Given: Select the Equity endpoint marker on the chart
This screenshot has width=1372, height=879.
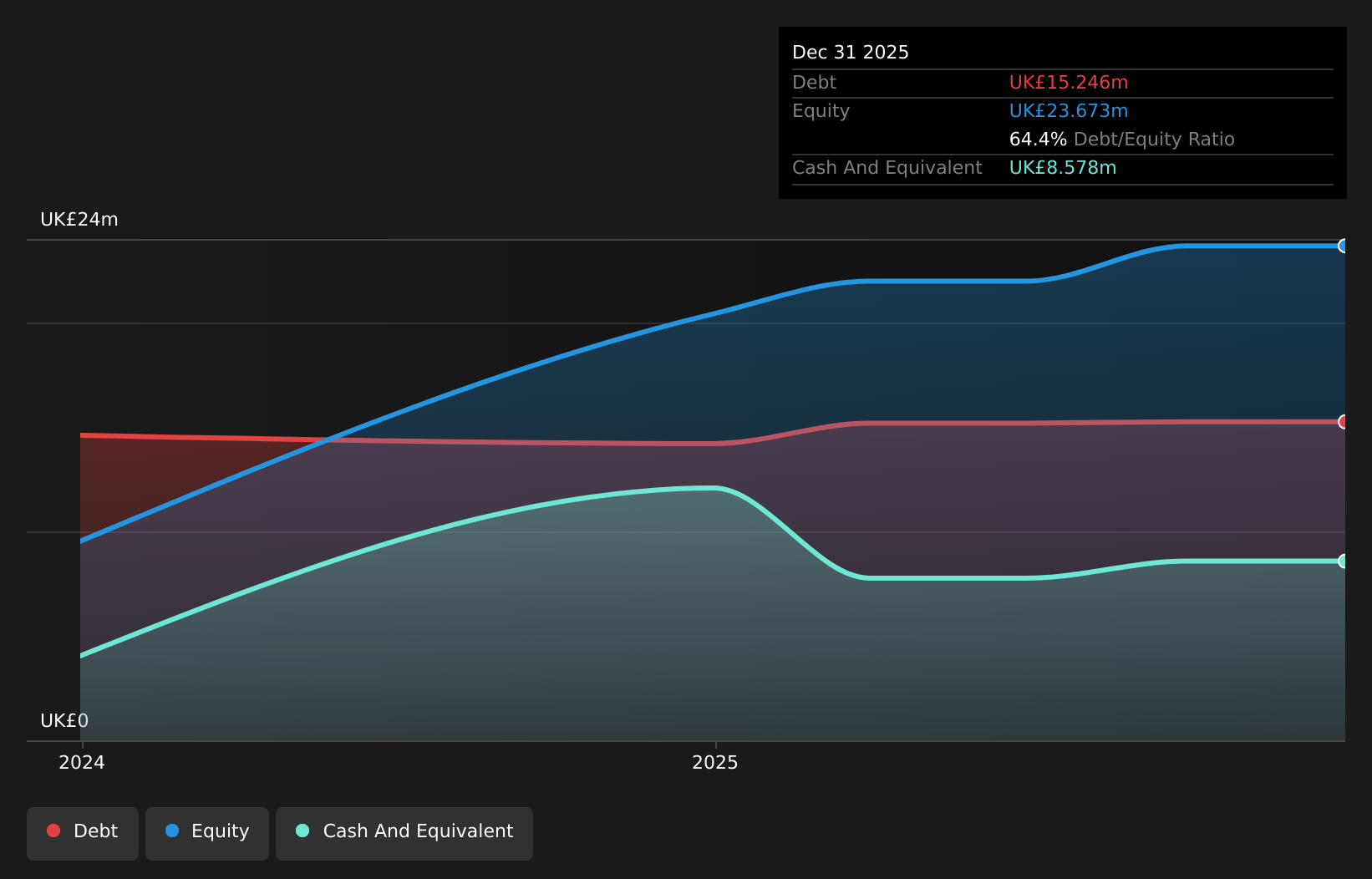Looking at the screenshot, I should click(1344, 246).
